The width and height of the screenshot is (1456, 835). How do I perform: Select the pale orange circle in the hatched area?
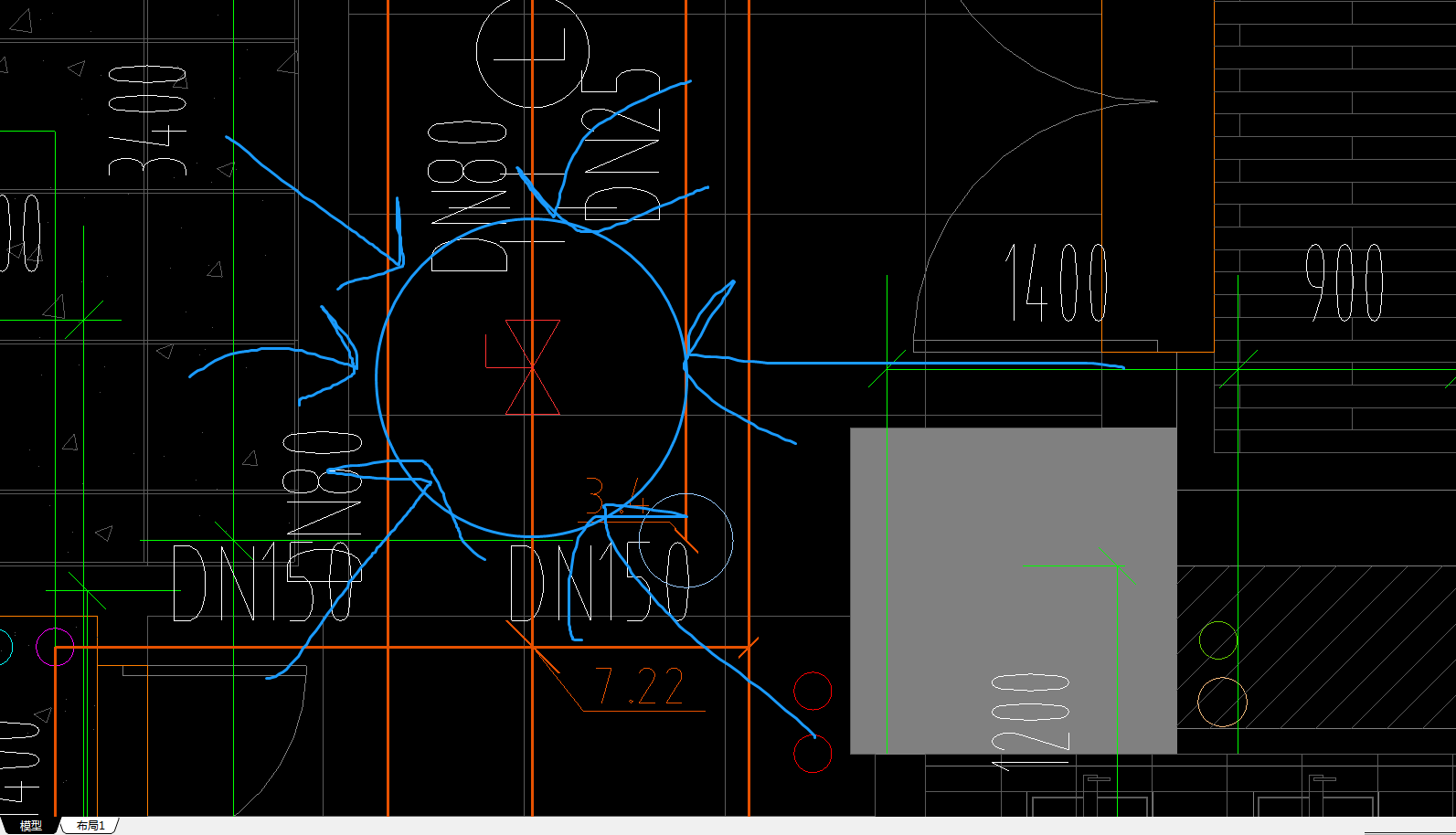tap(1222, 702)
